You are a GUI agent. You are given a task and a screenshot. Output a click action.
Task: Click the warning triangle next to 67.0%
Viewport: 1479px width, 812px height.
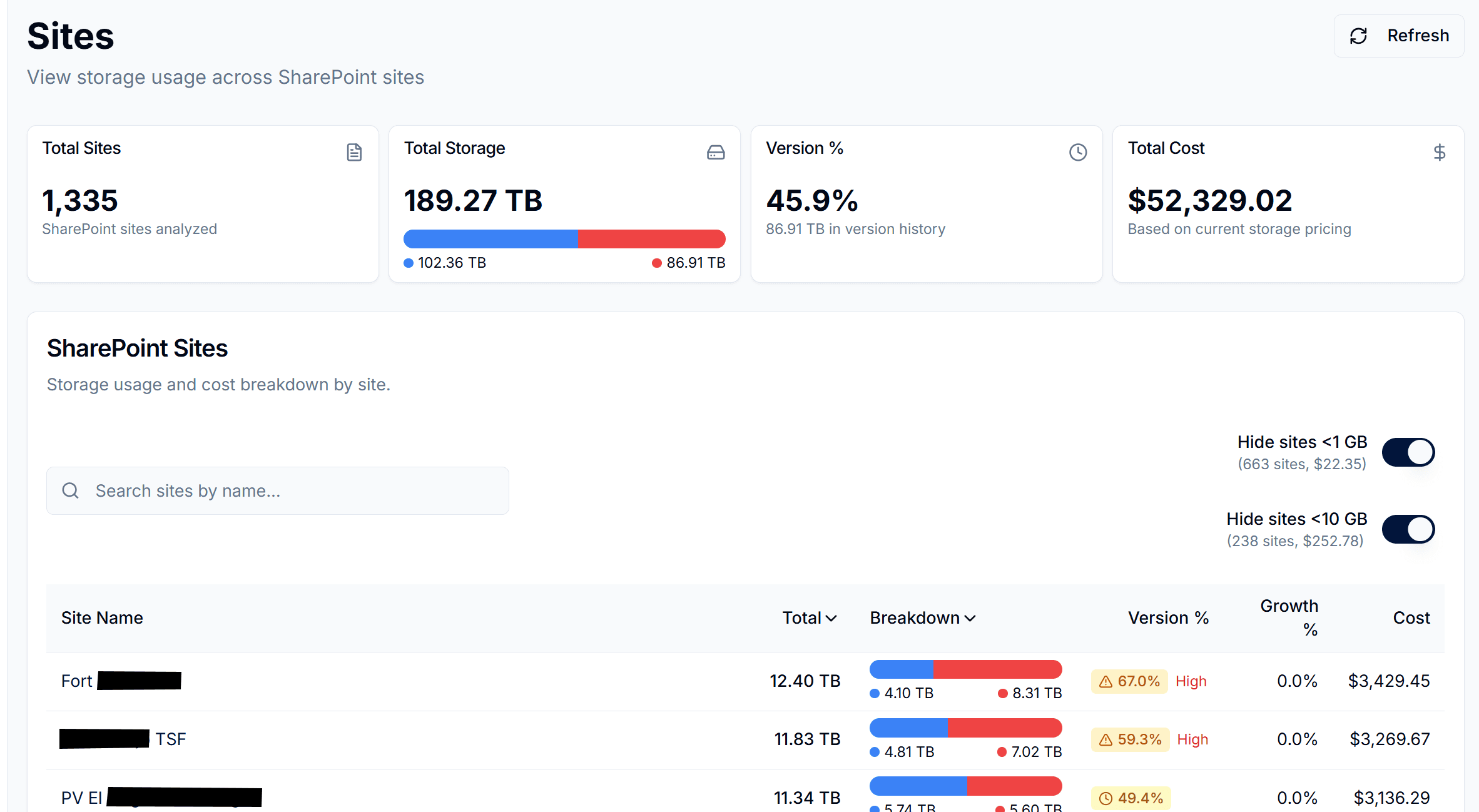pos(1105,681)
